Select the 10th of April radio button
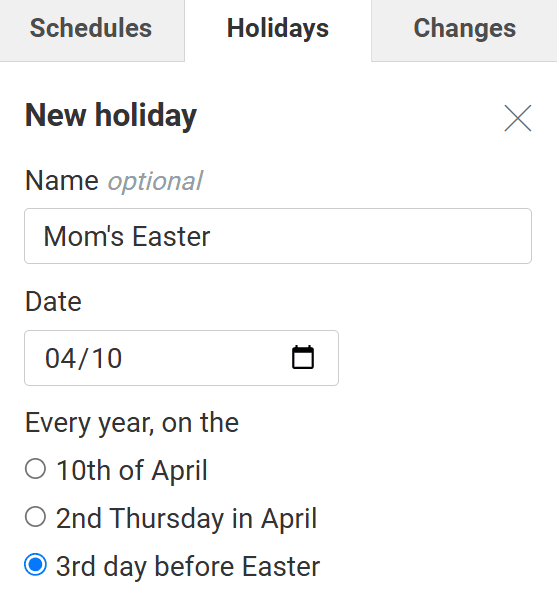 click(36, 469)
